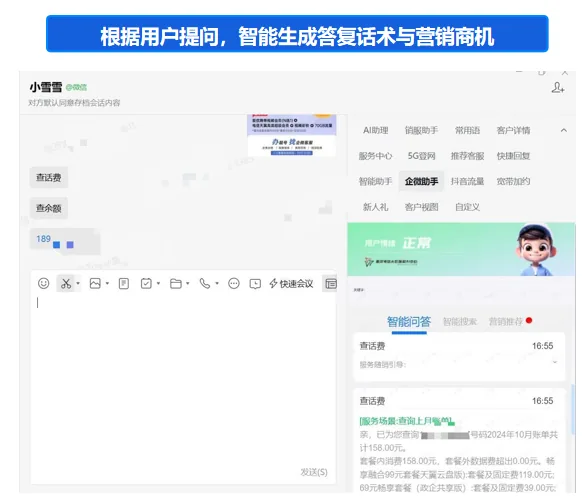Select the 企微助手 tab

coord(422,181)
